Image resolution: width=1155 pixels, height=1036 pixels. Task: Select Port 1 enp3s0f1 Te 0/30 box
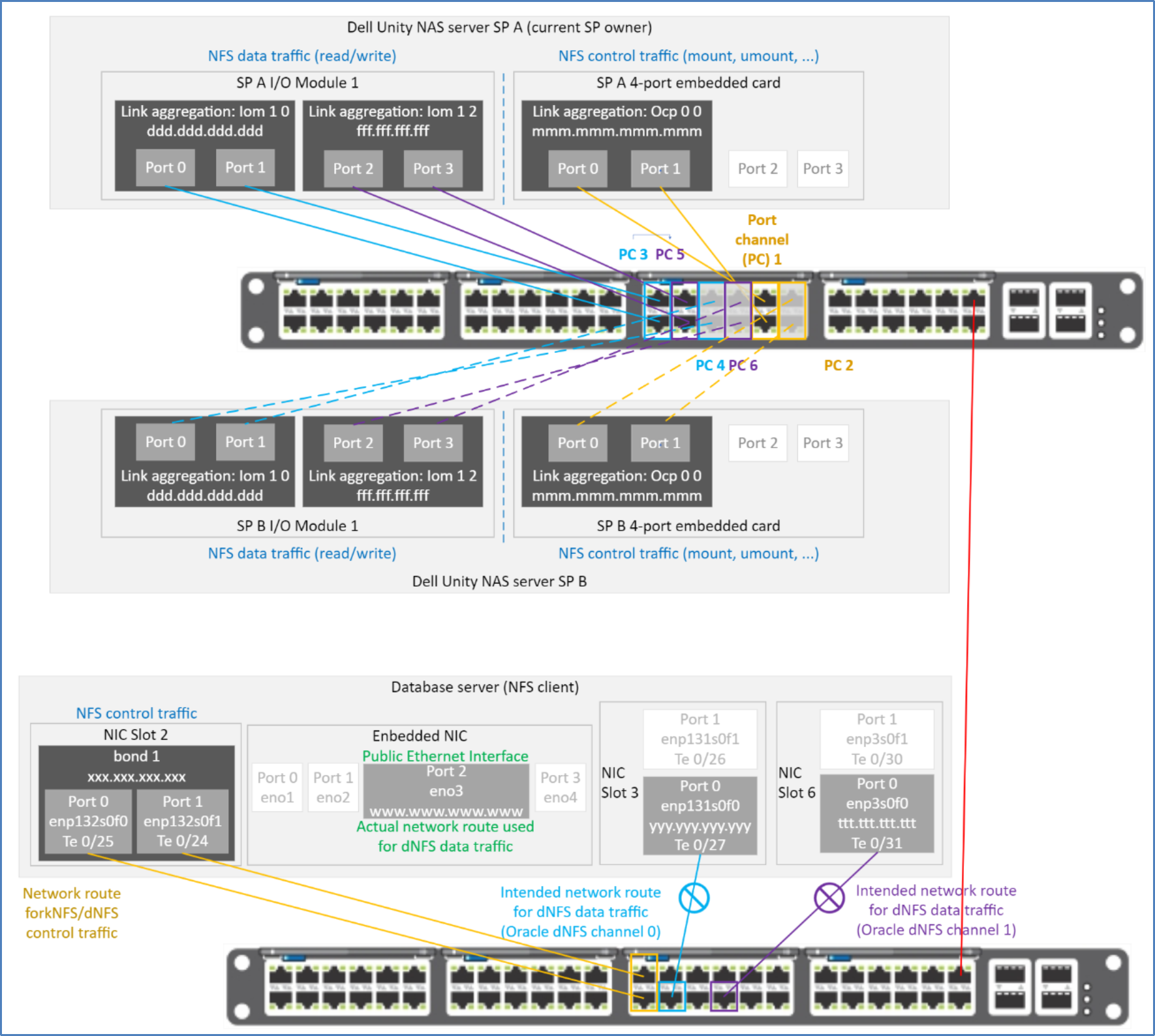click(877, 739)
